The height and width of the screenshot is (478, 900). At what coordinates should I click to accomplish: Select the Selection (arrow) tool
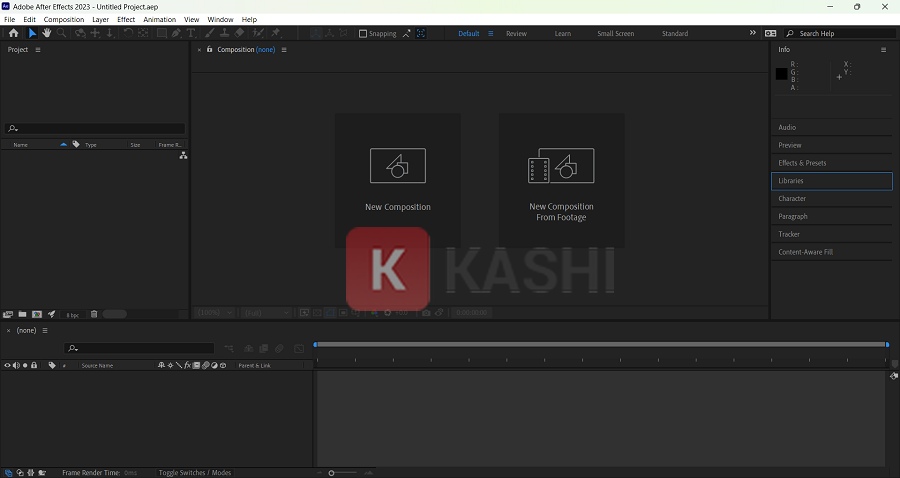tap(32, 33)
